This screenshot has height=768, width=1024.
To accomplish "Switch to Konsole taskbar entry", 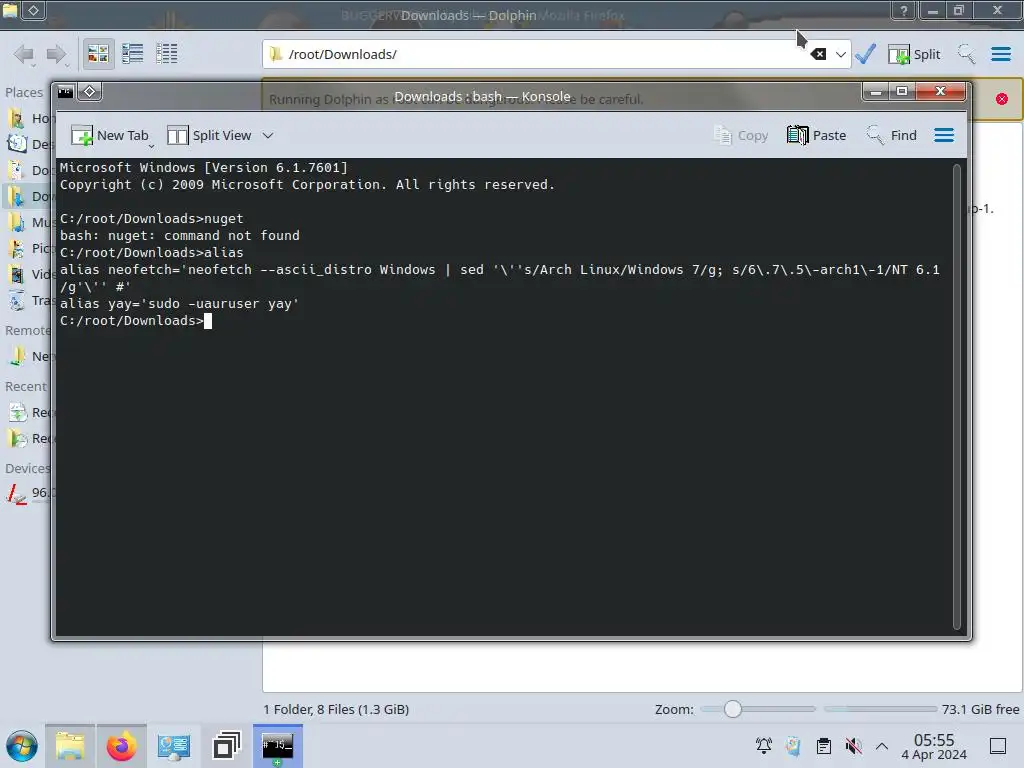I will [x=278, y=746].
